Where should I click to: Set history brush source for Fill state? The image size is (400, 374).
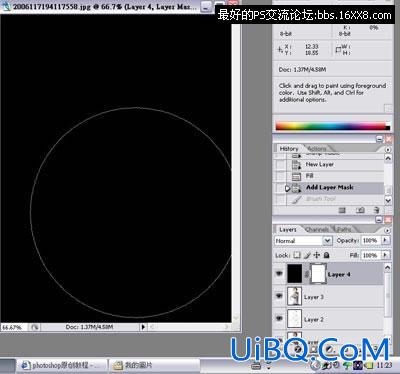pyautogui.click(x=281, y=176)
